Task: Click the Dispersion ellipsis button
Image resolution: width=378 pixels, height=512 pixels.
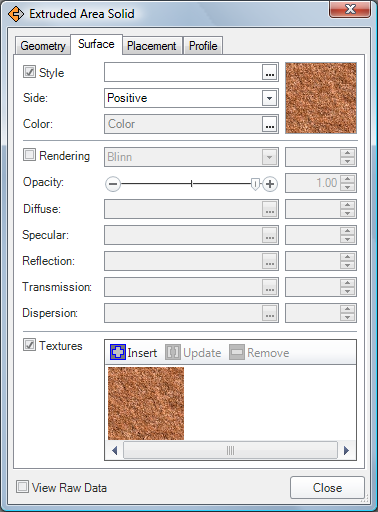Action: (x=270, y=313)
